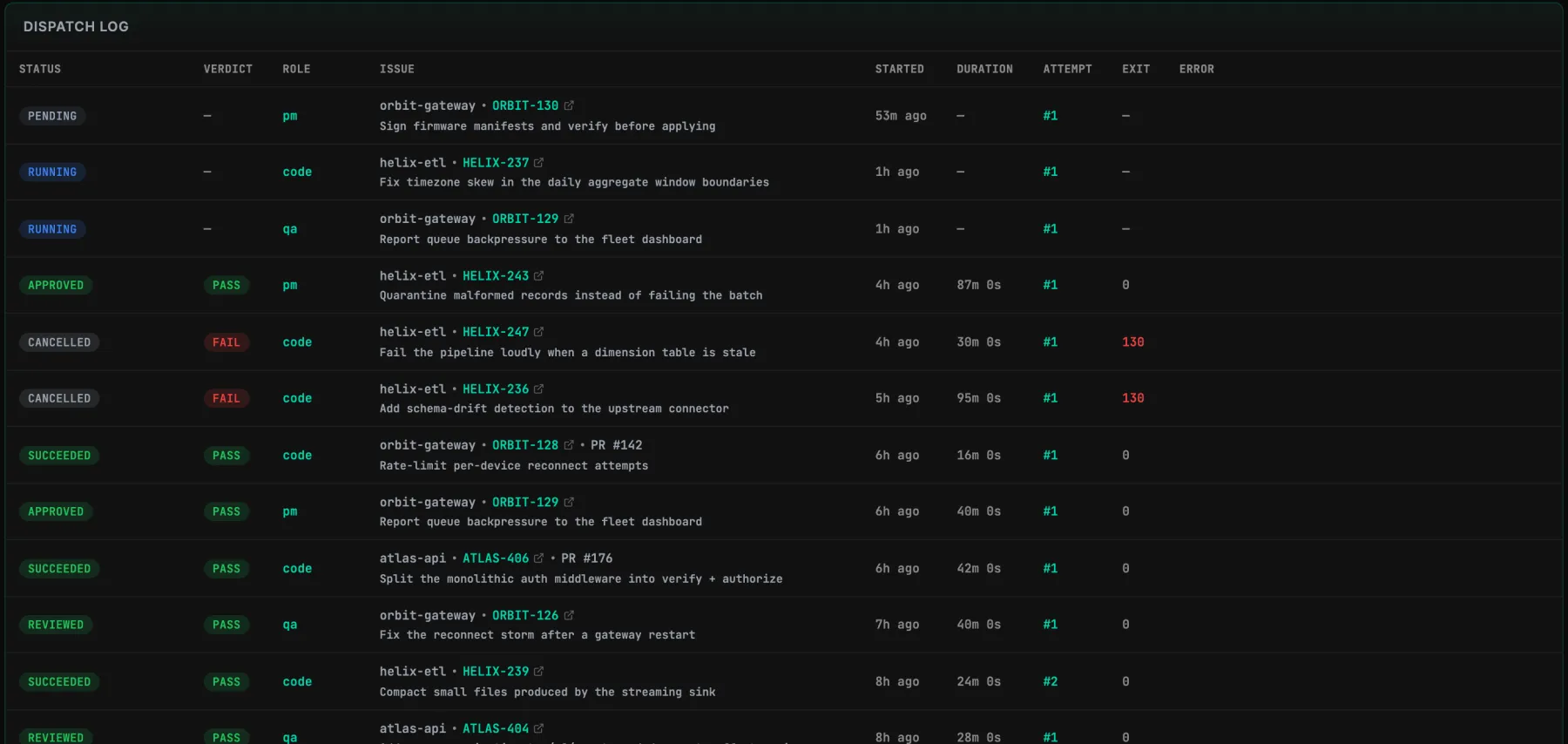Click the ATTEMPT column header
The height and width of the screenshot is (744, 1568).
pos(1068,69)
